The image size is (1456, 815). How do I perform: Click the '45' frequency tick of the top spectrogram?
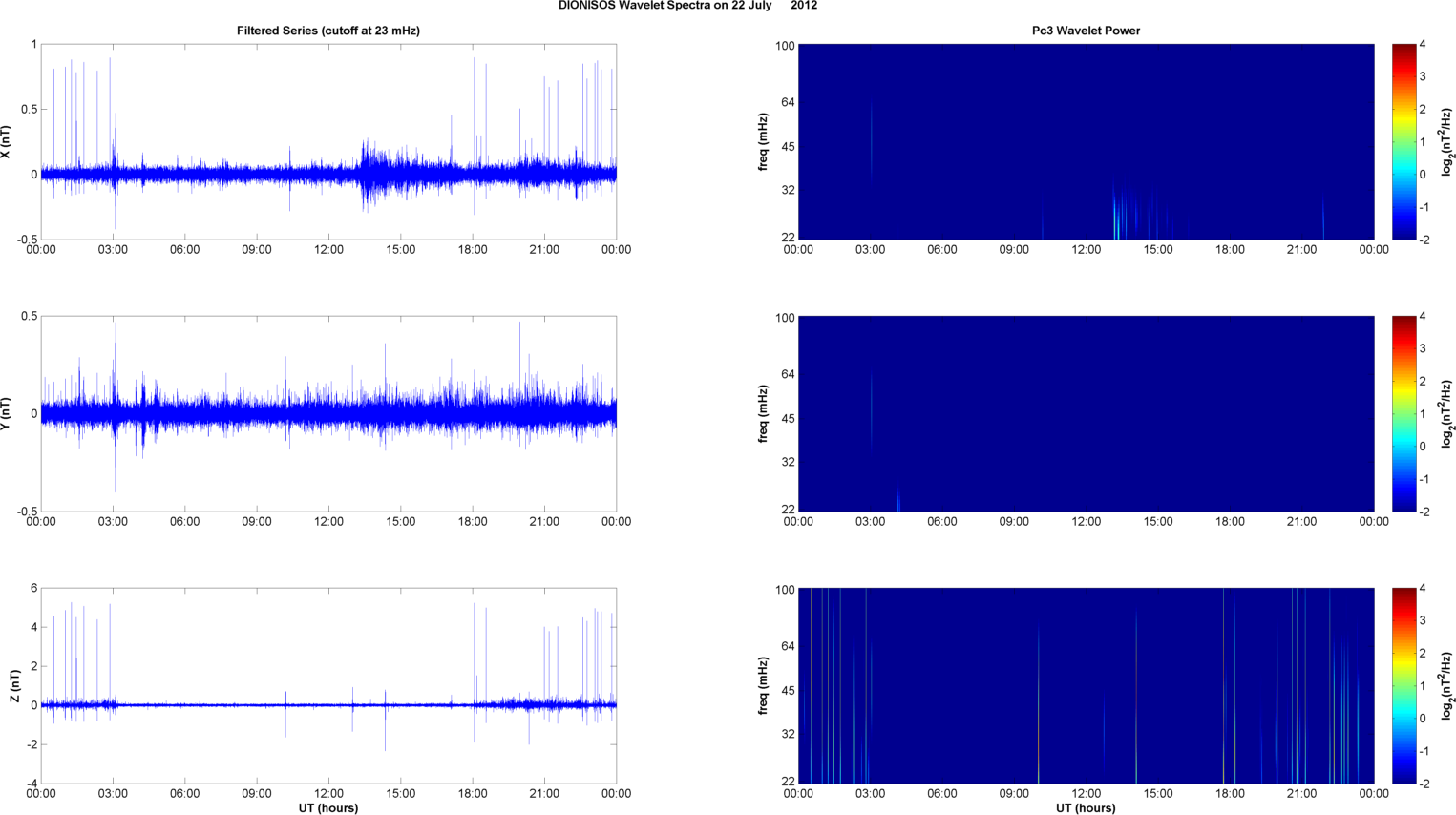coord(789,147)
